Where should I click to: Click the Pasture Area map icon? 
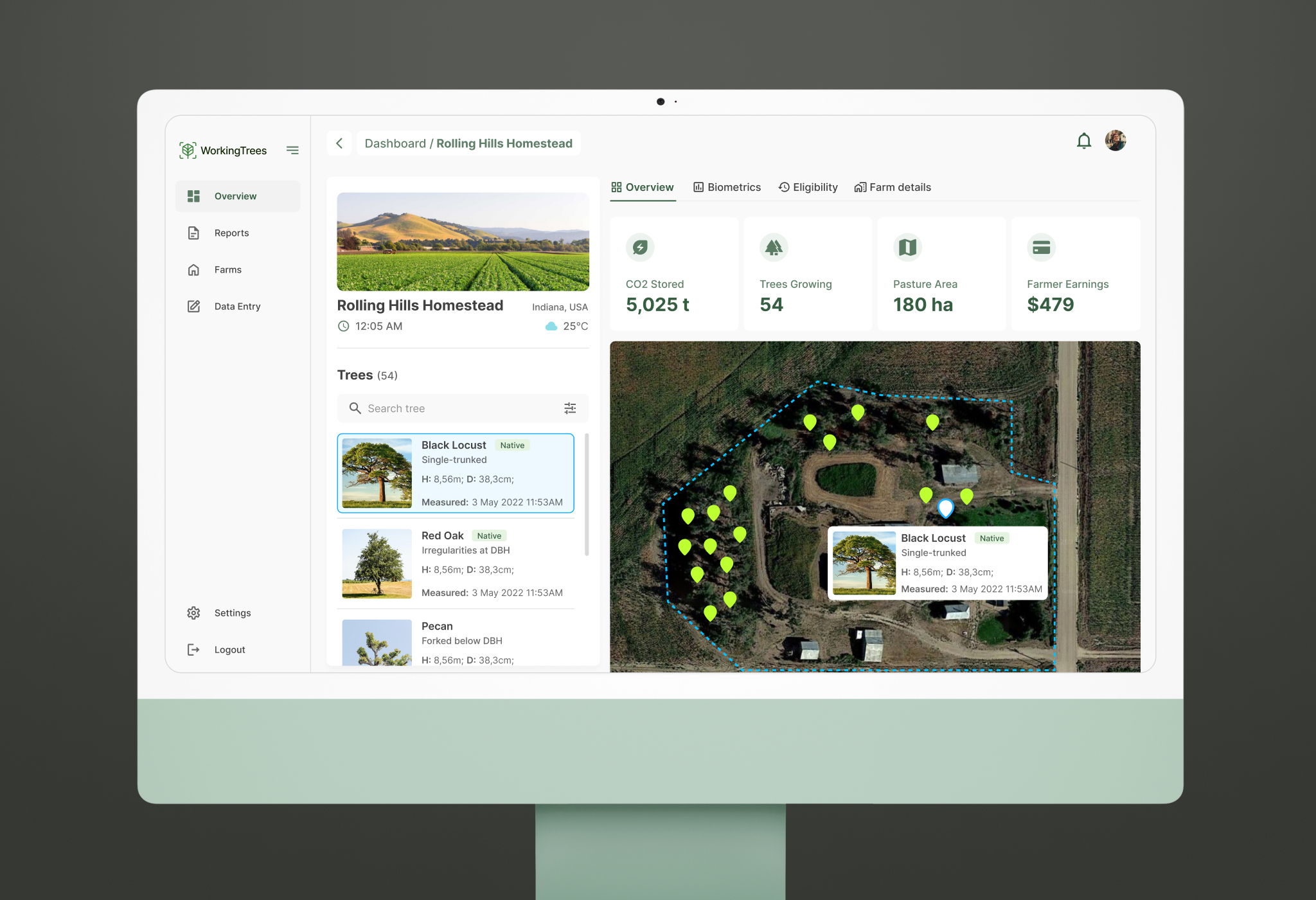(x=907, y=248)
